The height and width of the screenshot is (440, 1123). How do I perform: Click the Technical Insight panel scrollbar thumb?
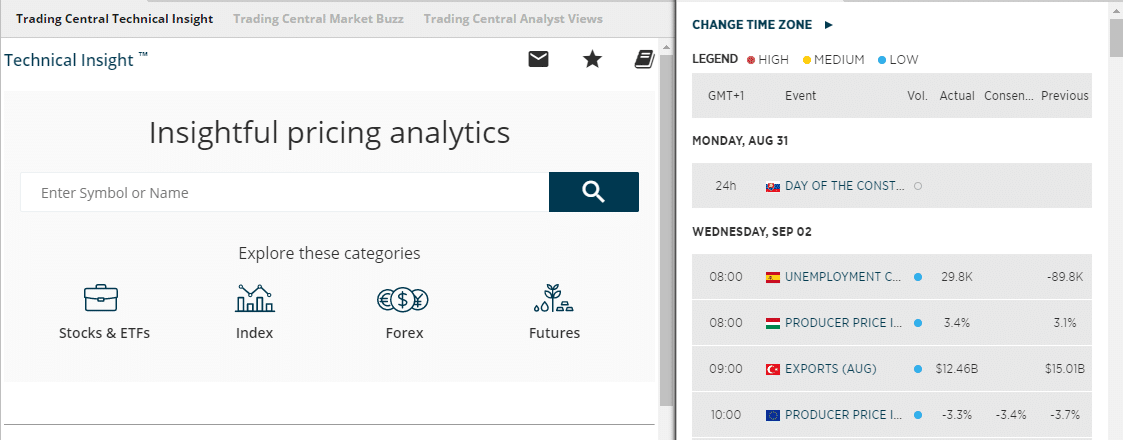(x=666, y=229)
